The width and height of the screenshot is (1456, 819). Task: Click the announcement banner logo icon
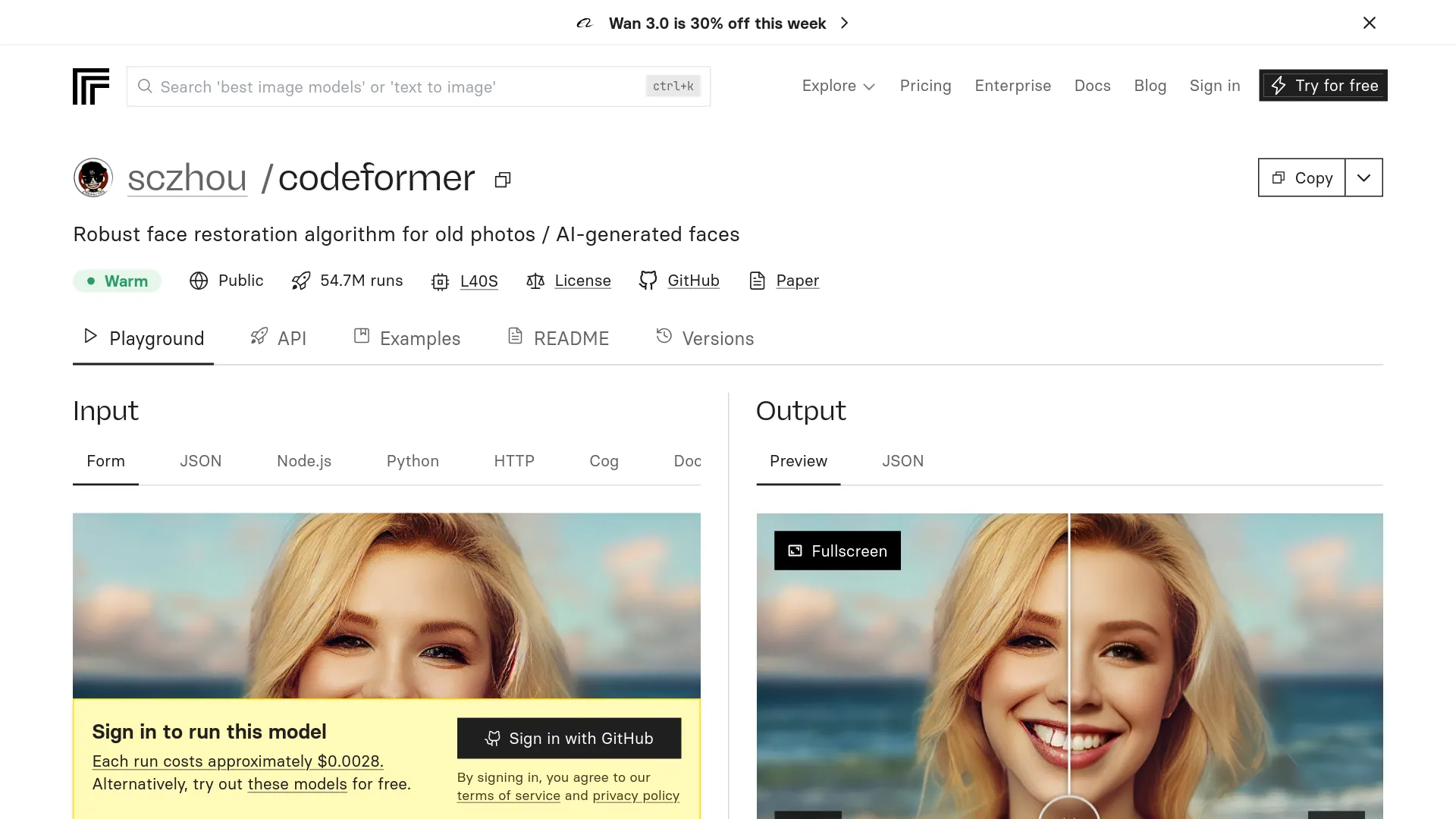click(x=584, y=24)
